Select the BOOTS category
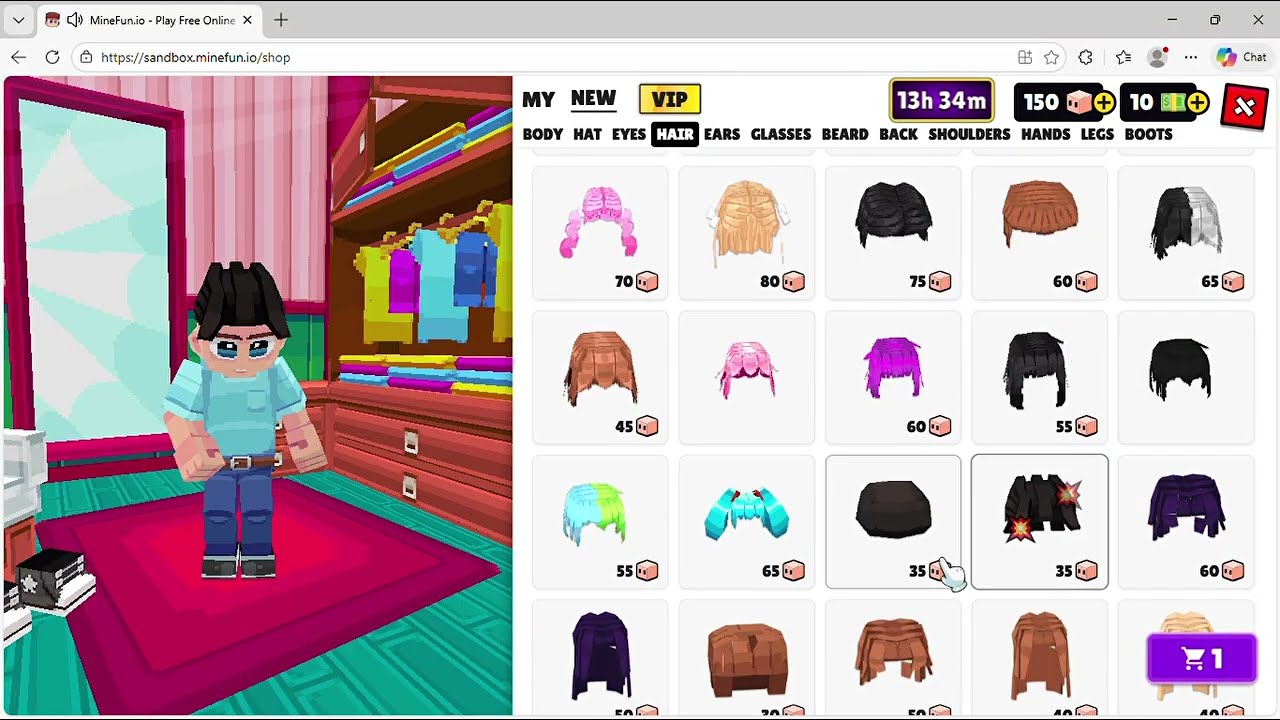This screenshot has width=1280, height=720. [1148, 134]
